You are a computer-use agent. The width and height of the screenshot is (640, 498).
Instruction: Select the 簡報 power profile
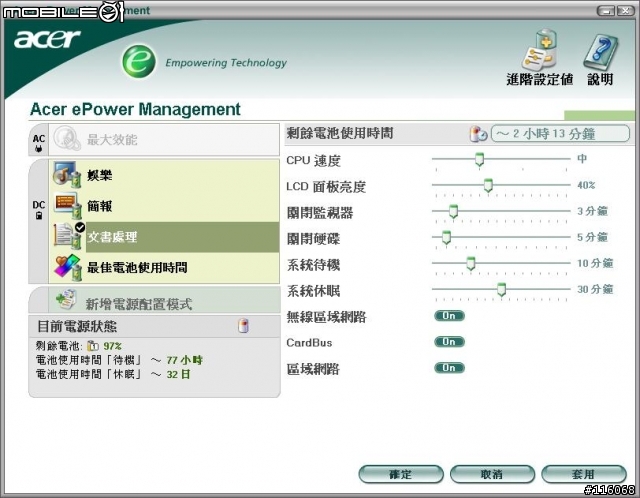tap(164, 206)
